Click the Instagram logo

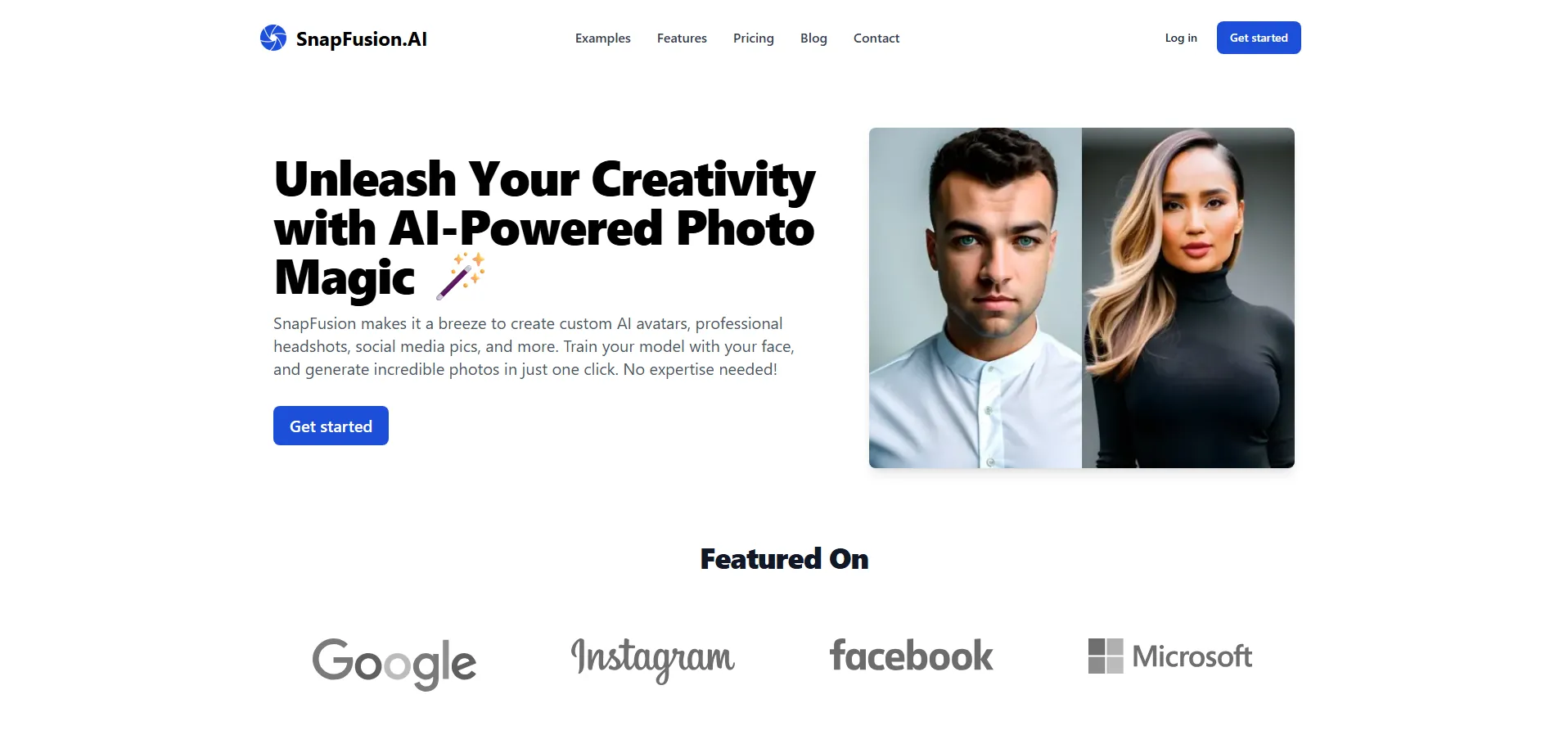click(653, 659)
